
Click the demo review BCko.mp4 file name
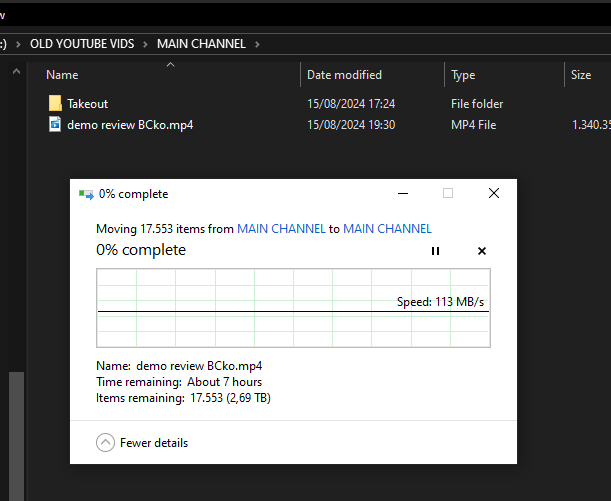[130, 125]
